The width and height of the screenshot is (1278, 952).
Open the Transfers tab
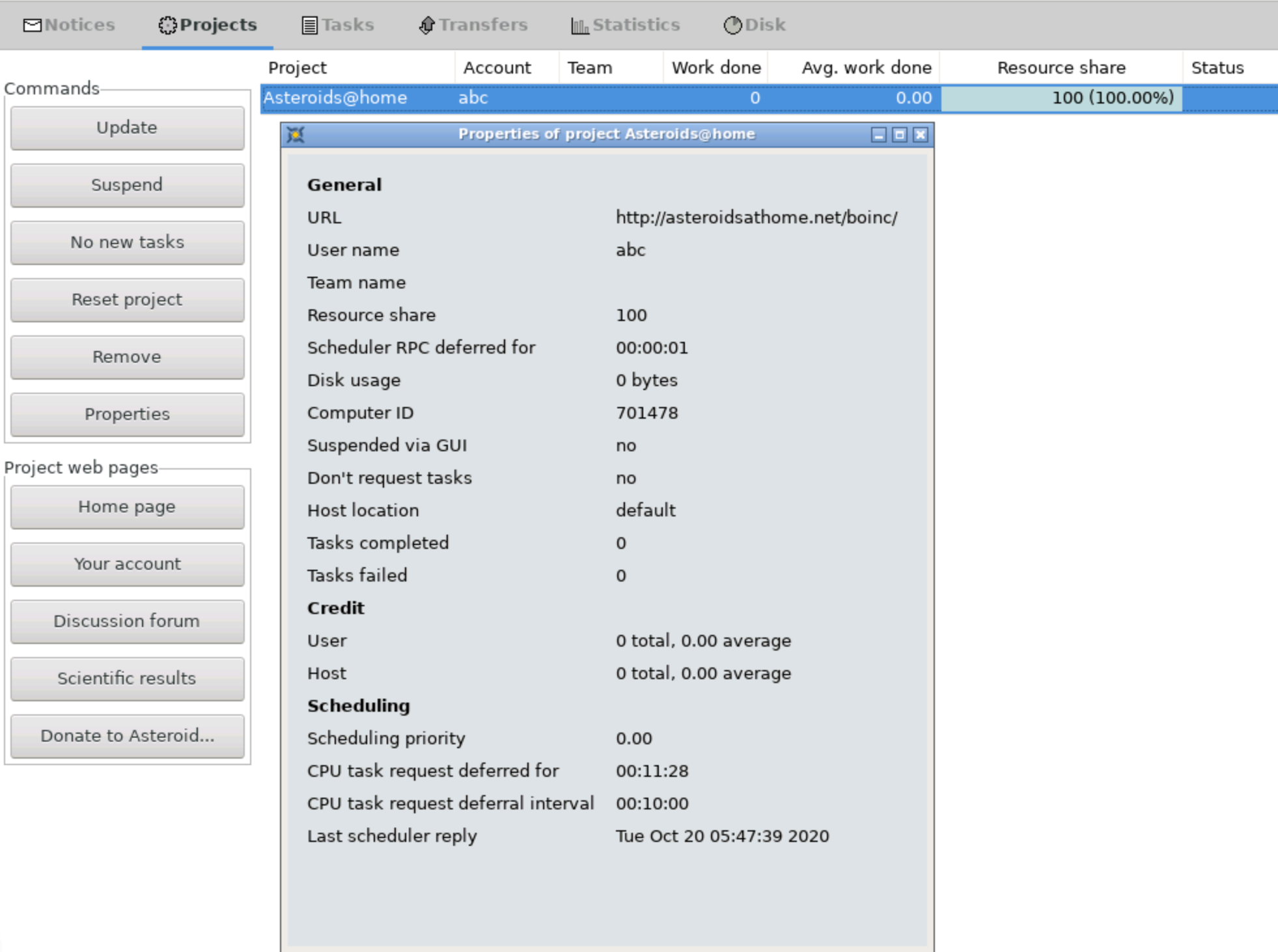[473, 25]
